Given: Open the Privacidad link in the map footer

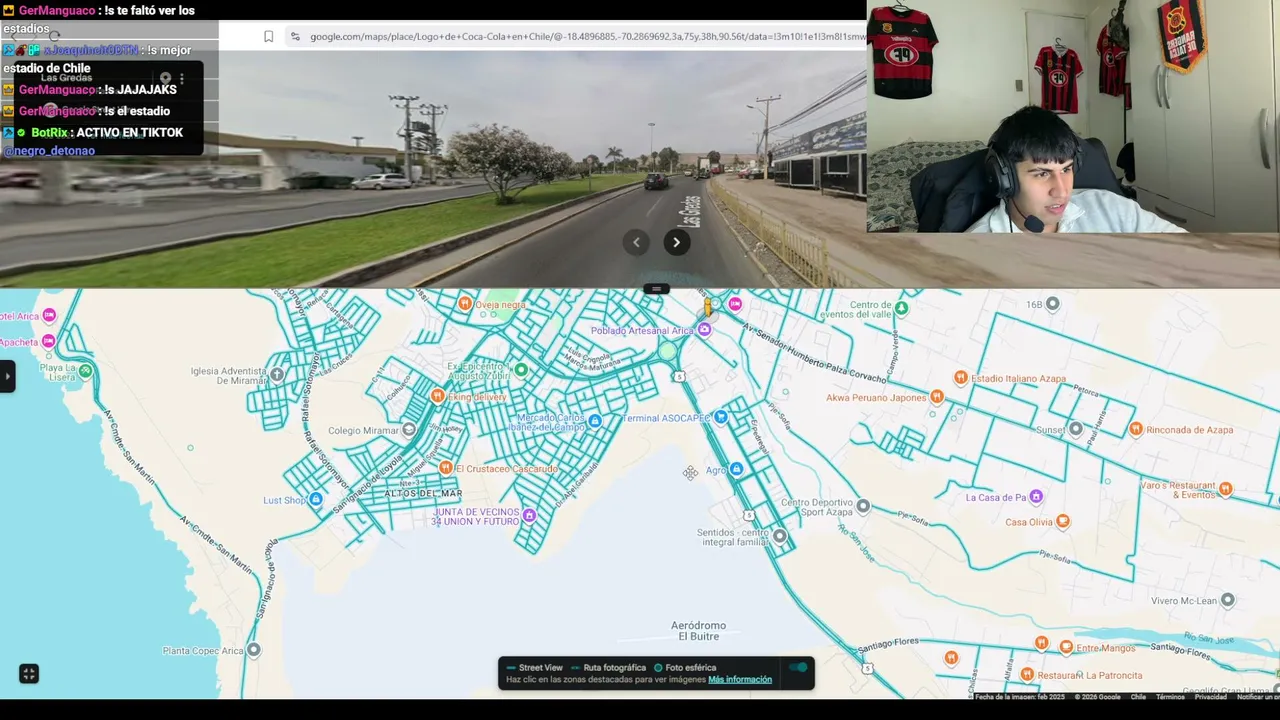Looking at the screenshot, I should [1211, 697].
